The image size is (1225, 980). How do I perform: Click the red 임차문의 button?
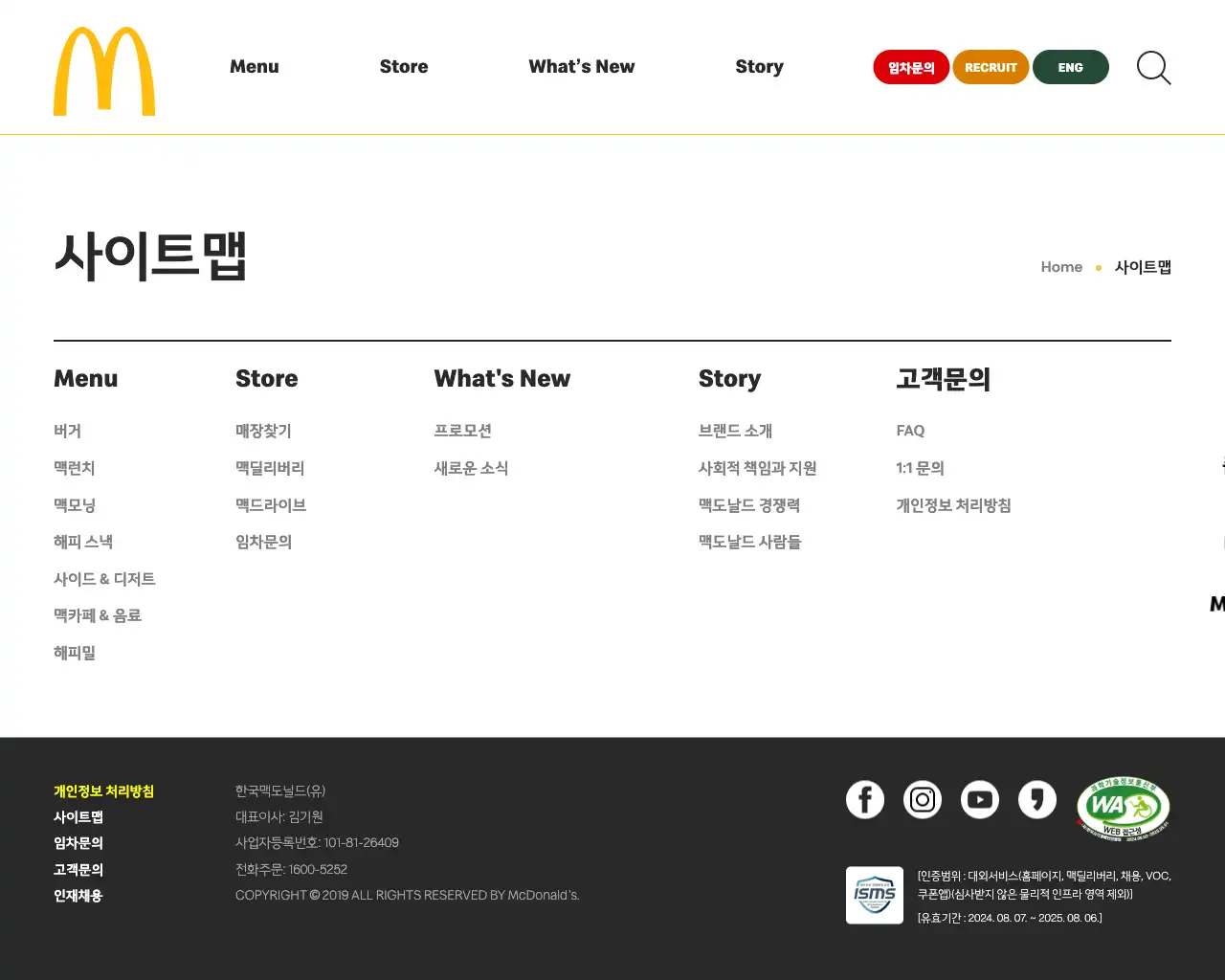click(x=911, y=67)
